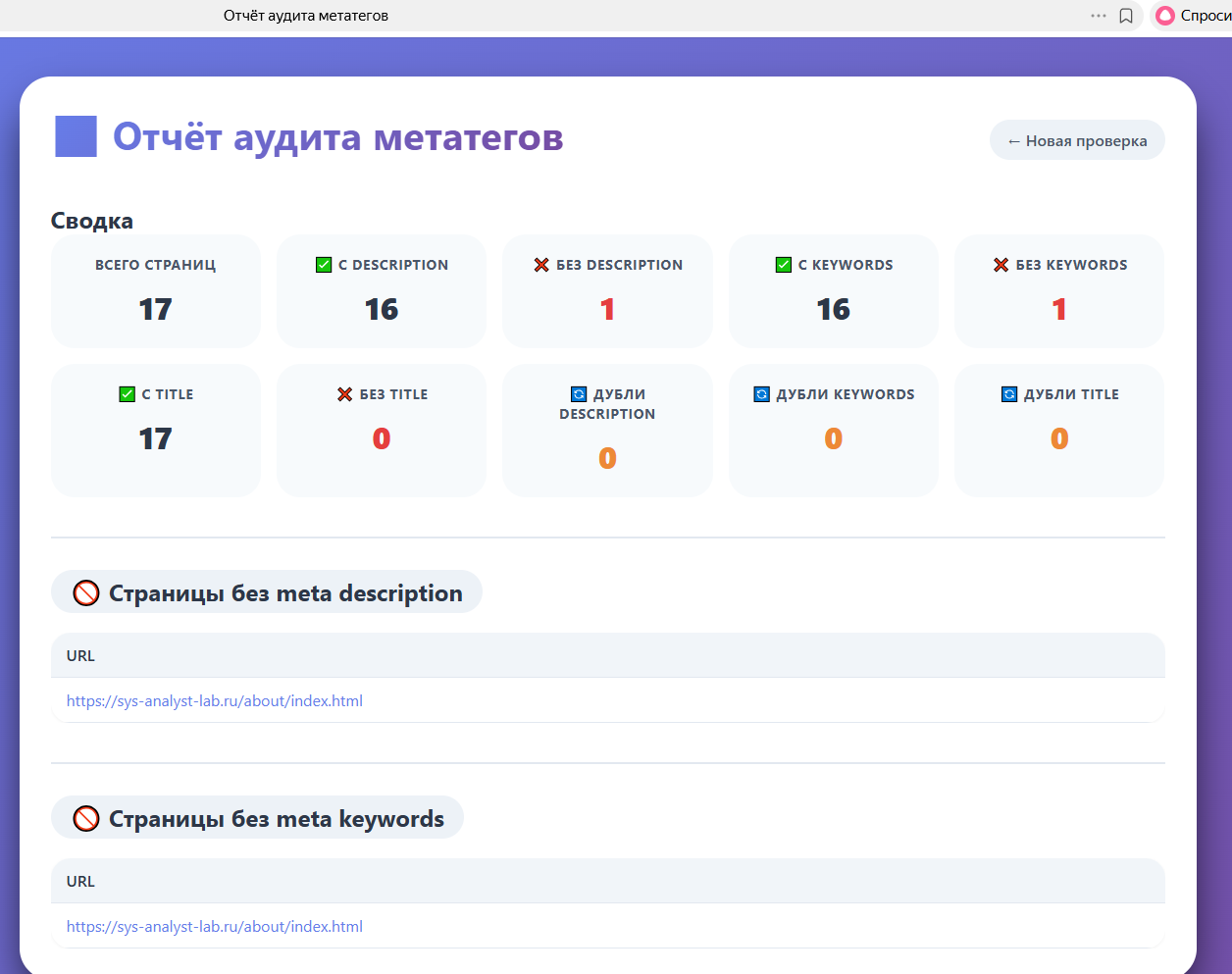Click the red cross icon next to БЕЗ TITLE
Image resolution: width=1232 pixels, height=974 pixels.
coord(344,394)
